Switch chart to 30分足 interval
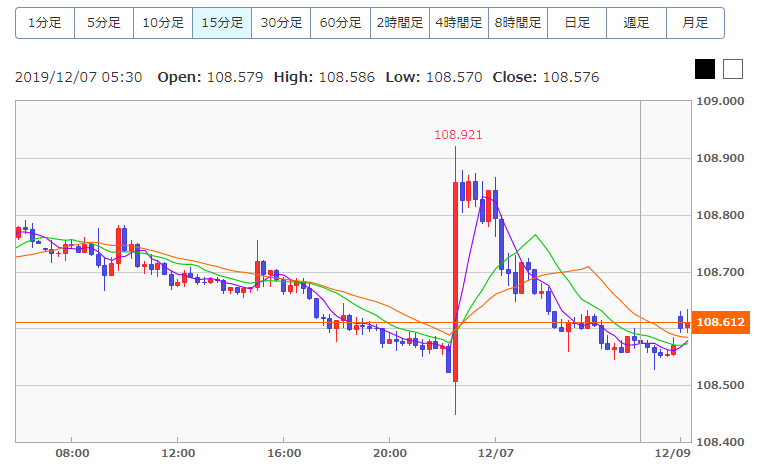 [281, 22]
